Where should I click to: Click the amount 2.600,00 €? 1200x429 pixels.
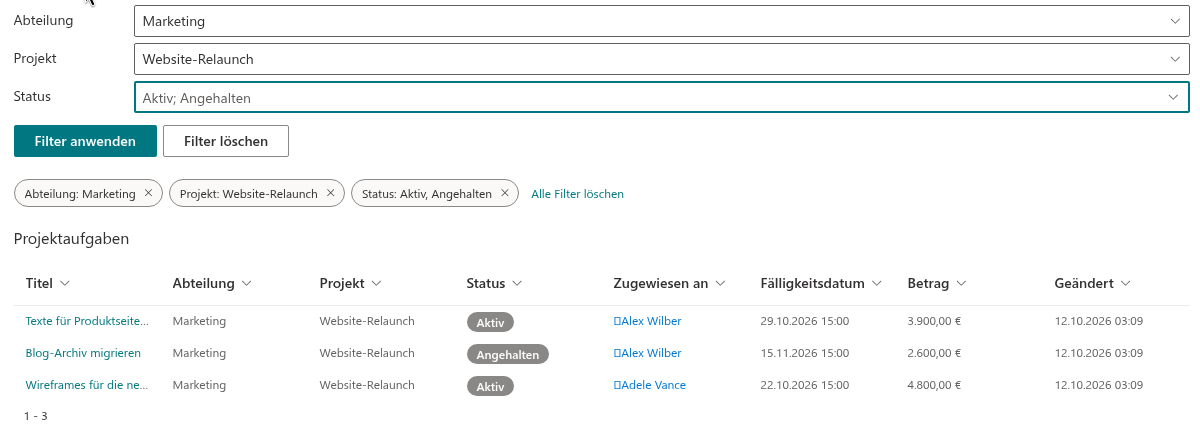[934, 353]
